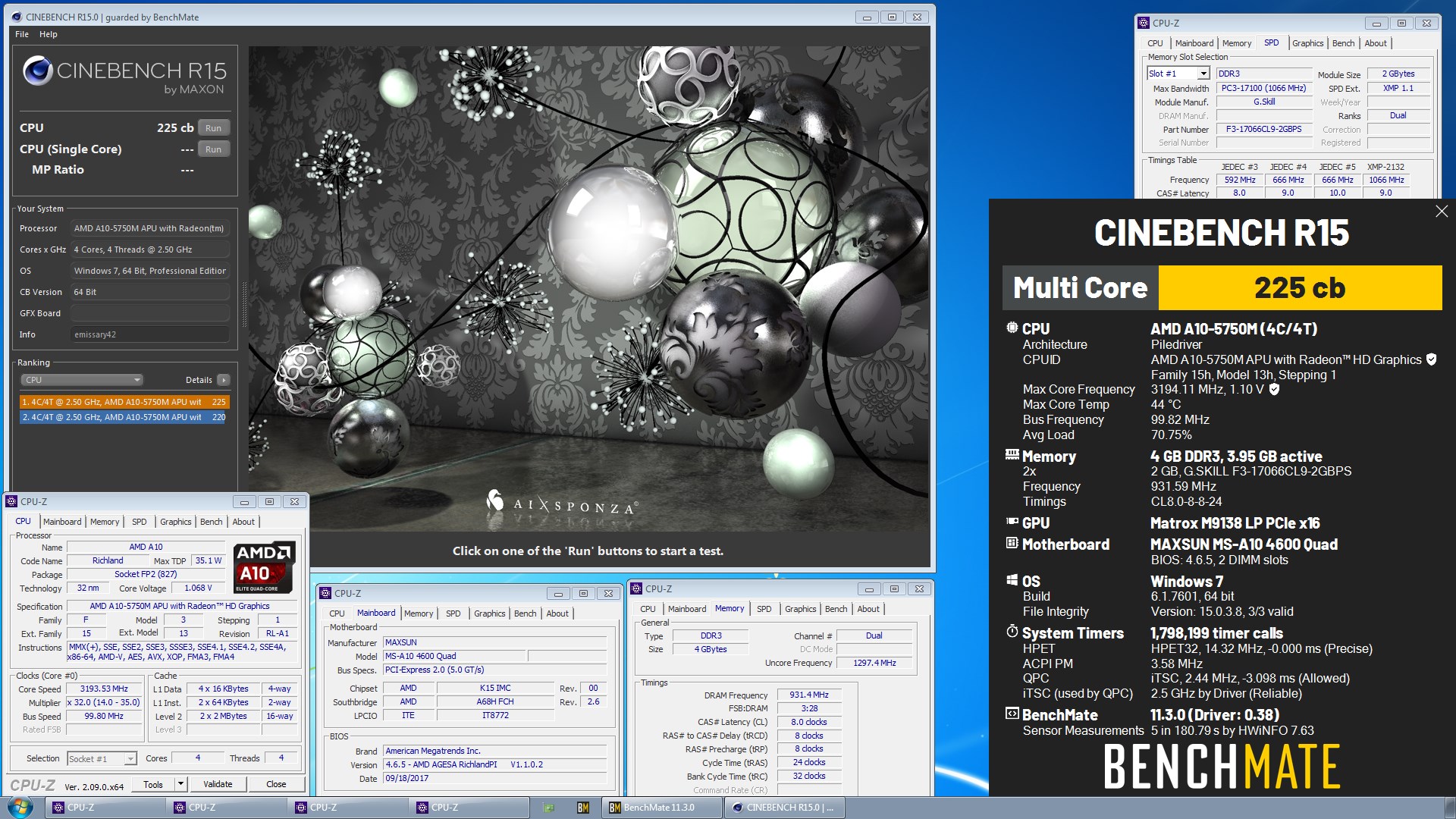Open the Windows Start orb
This screenshot has width=1456, height=819.
20,807
